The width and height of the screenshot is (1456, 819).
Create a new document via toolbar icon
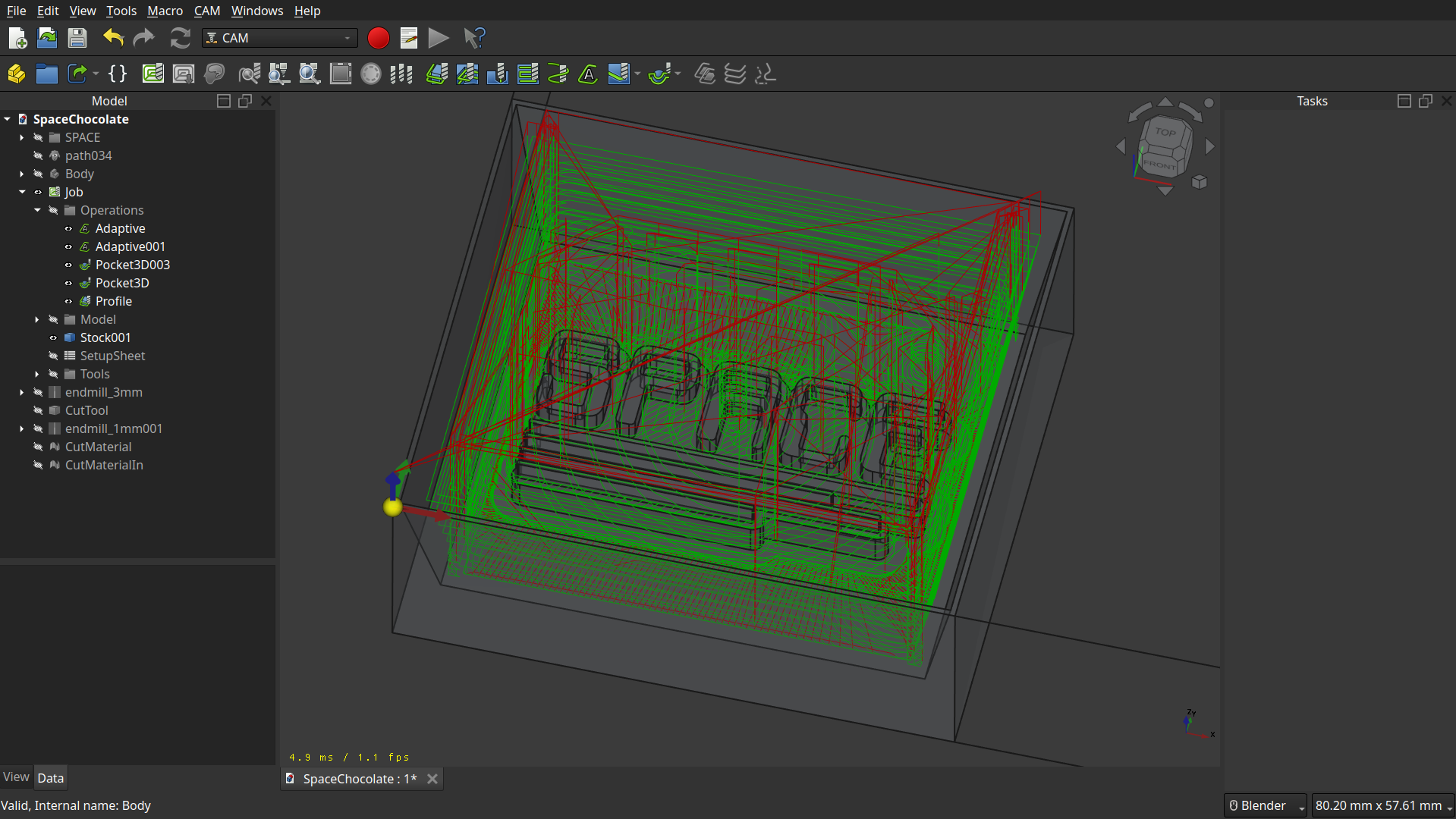pyautogui.click(x=17, y=38)
